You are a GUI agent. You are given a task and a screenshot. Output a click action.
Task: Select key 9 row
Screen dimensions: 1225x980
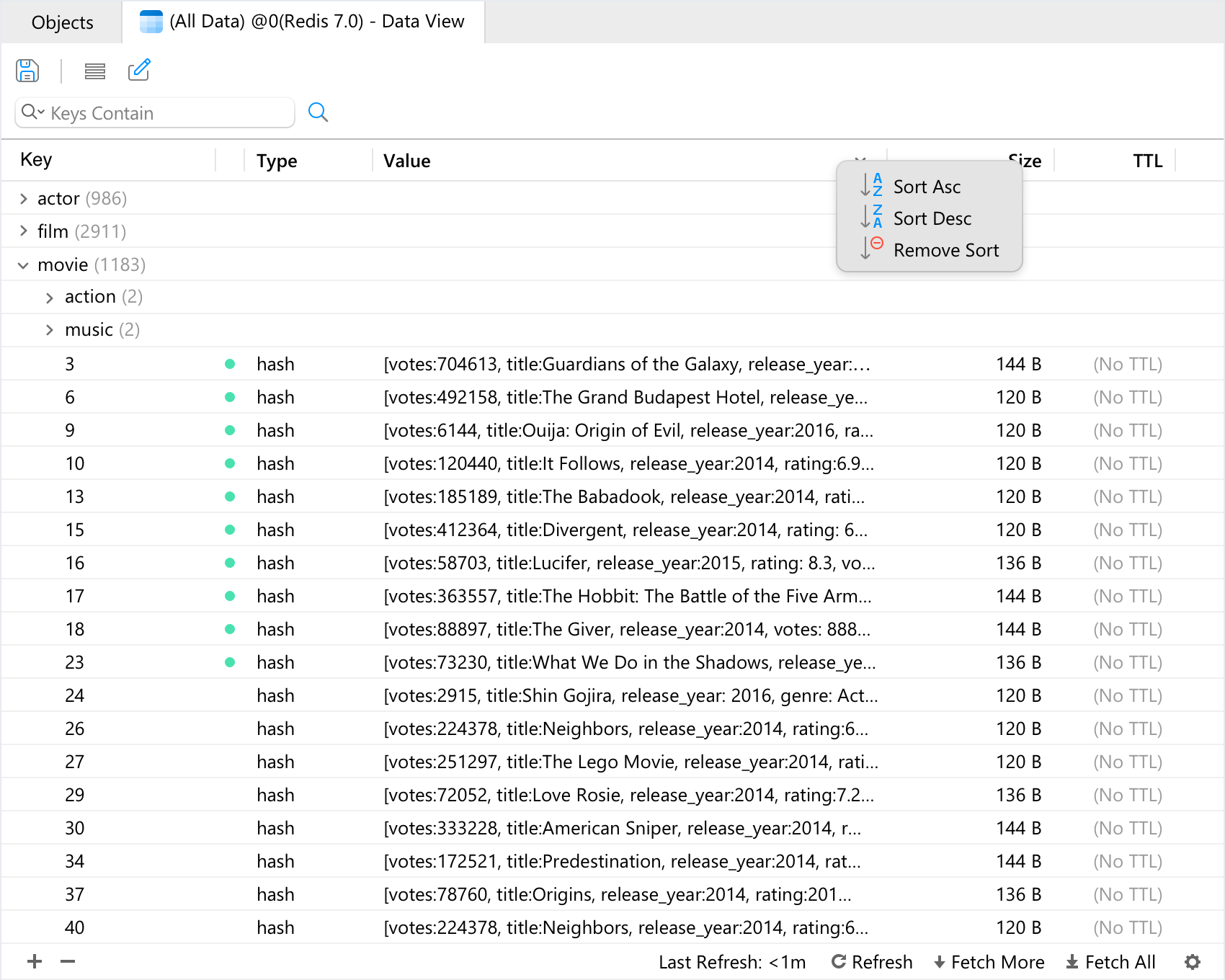pos(612,430)
